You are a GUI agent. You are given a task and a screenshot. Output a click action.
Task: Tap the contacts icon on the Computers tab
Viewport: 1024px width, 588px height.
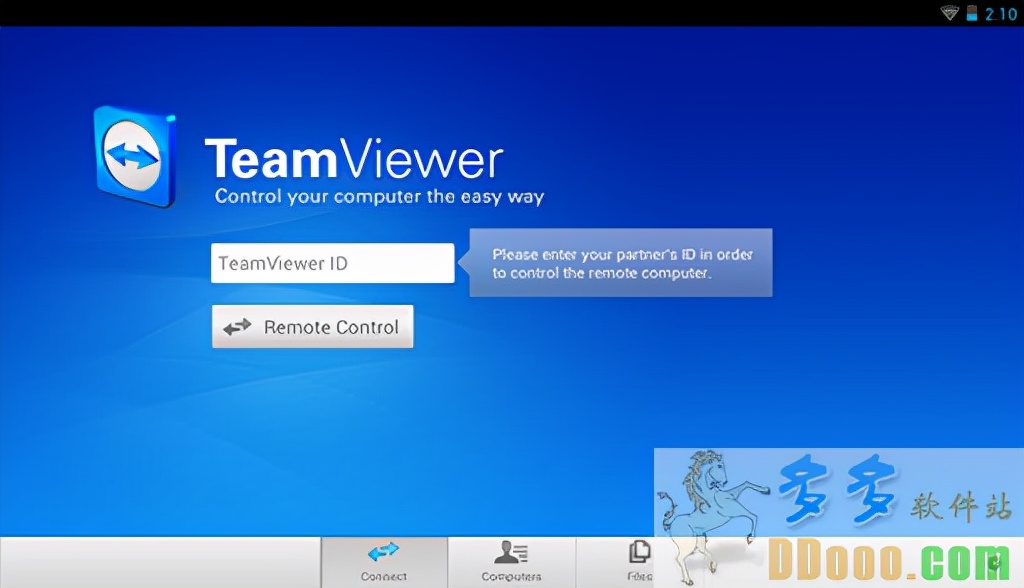coord(511,551)
